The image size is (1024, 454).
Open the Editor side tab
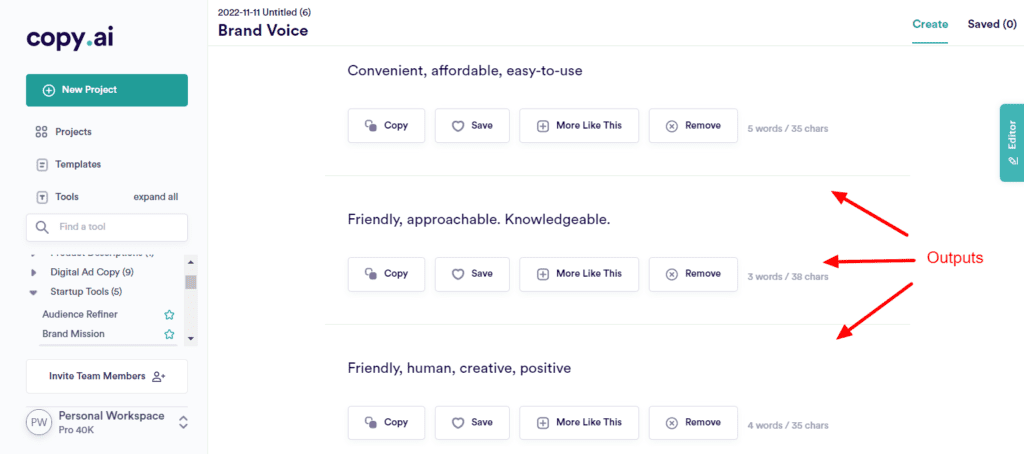[x=1011, y=142]
